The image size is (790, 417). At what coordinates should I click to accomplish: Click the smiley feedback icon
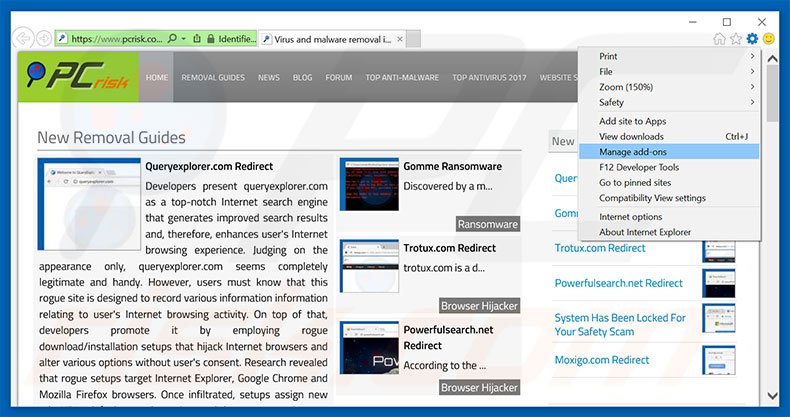click(x=768, y=39)
